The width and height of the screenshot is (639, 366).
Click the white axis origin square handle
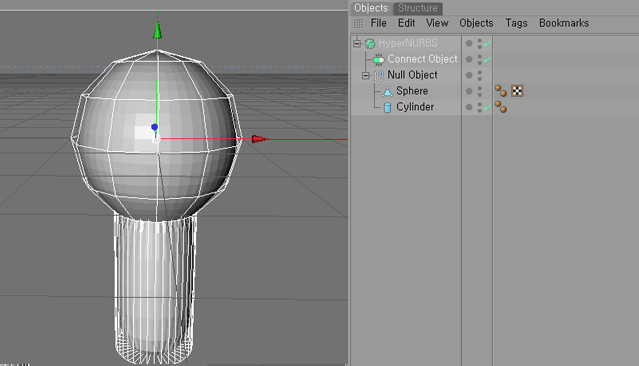coord(156,139)
